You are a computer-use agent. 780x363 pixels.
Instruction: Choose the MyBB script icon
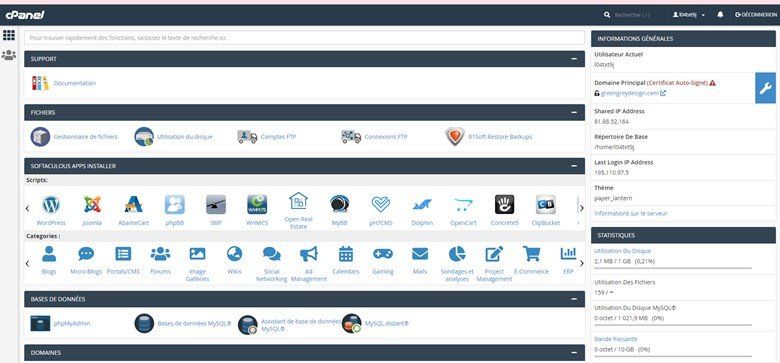point(339,204)
